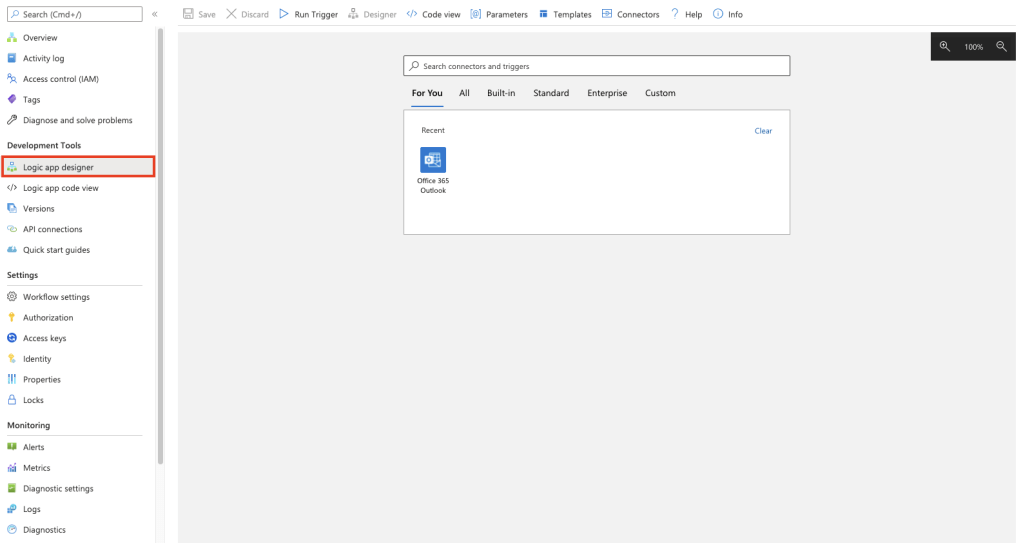This screenshot has width=1023, height=543.
Task: Click the Help question mark icon
Action: point(686,15)
